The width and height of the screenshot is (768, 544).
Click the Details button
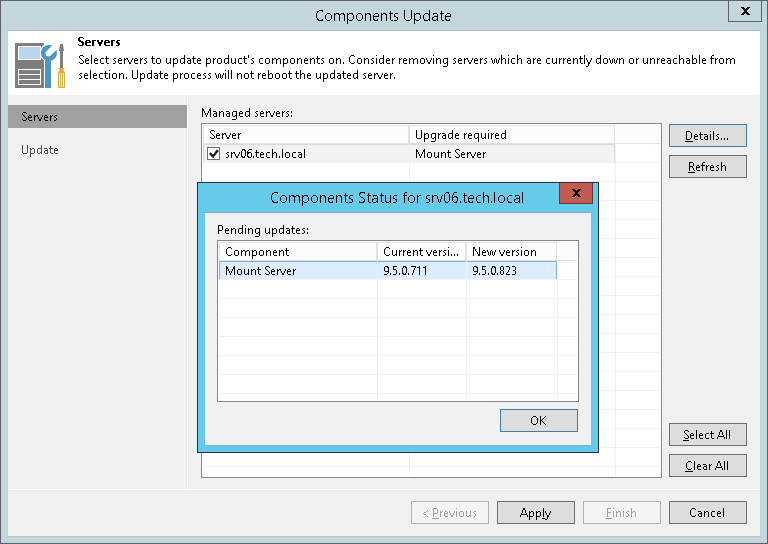click(x=707, y=135)
